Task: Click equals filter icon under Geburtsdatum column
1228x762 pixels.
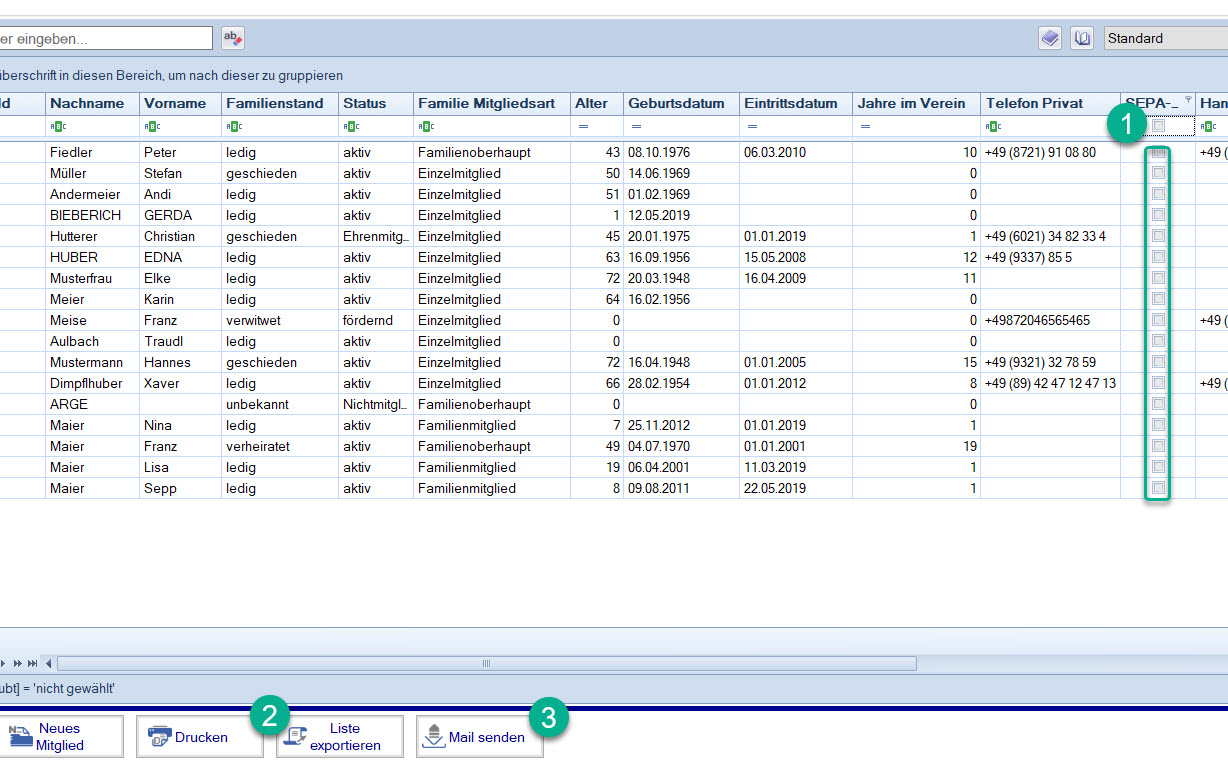Action: (636, 126)
